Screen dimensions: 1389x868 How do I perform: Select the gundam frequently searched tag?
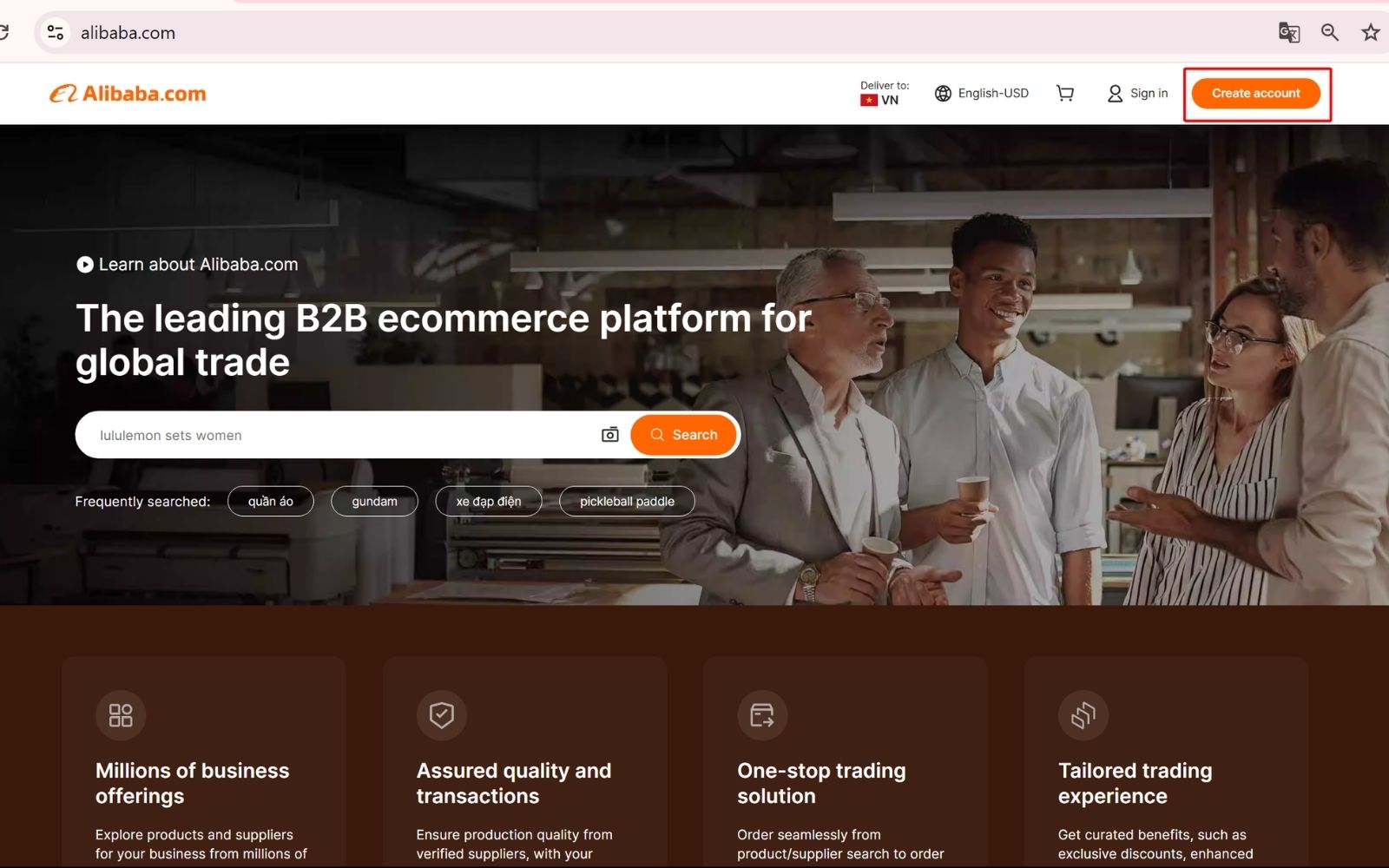click(x=375, y=502)
